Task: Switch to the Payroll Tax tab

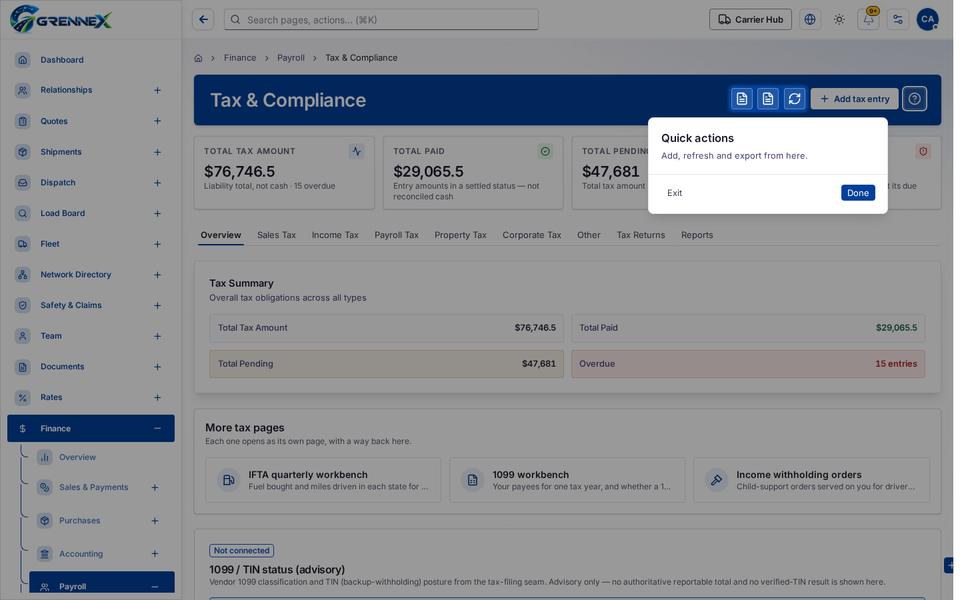Action: tap(397, 235)
